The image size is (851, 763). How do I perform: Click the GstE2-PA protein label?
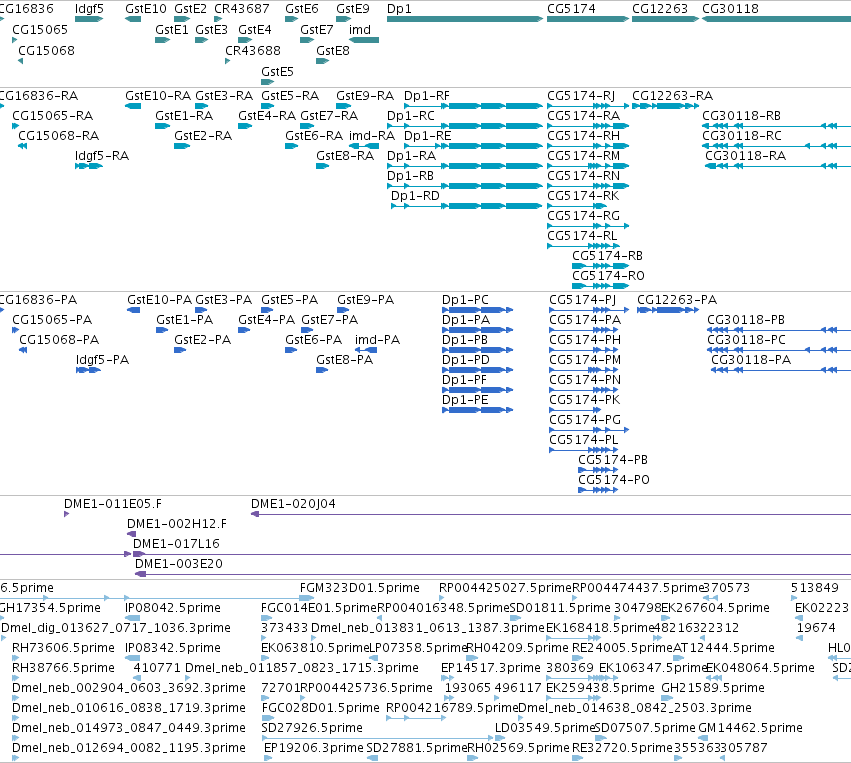click(202, 339)
